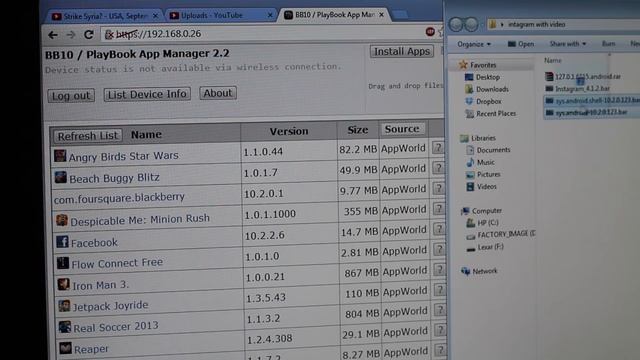The image size is (640, 360).
Task: Click the browser back arrow
Action: click(53, 35)
